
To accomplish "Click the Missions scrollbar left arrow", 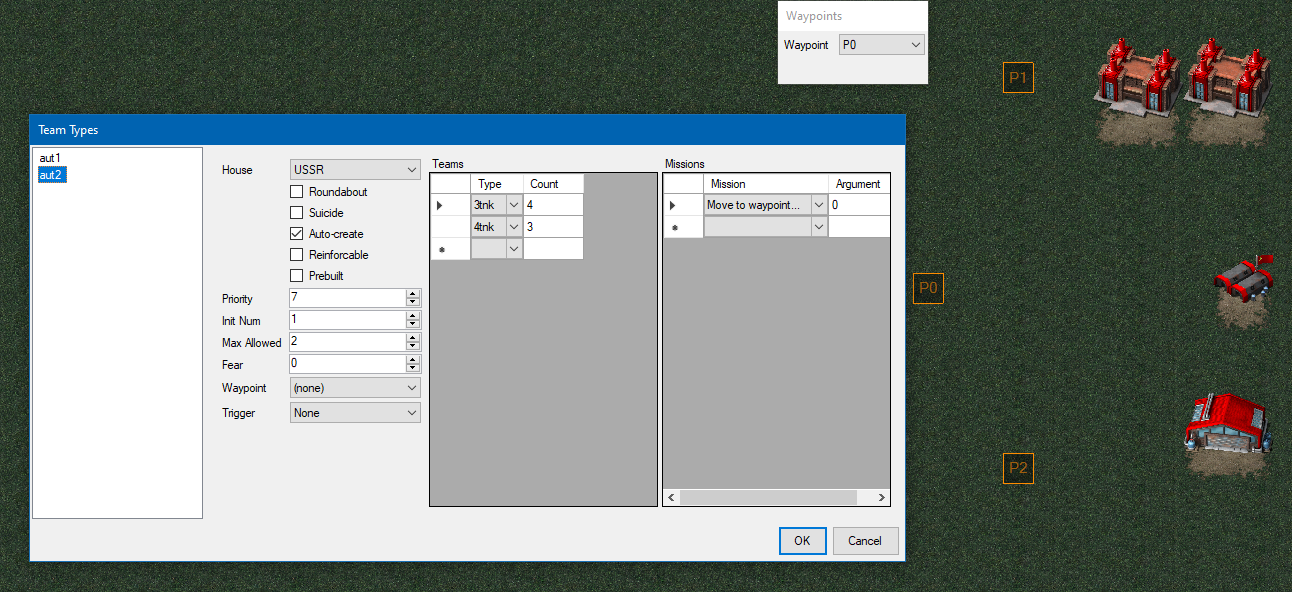I will pyautogui.click(x=671, y=497).
